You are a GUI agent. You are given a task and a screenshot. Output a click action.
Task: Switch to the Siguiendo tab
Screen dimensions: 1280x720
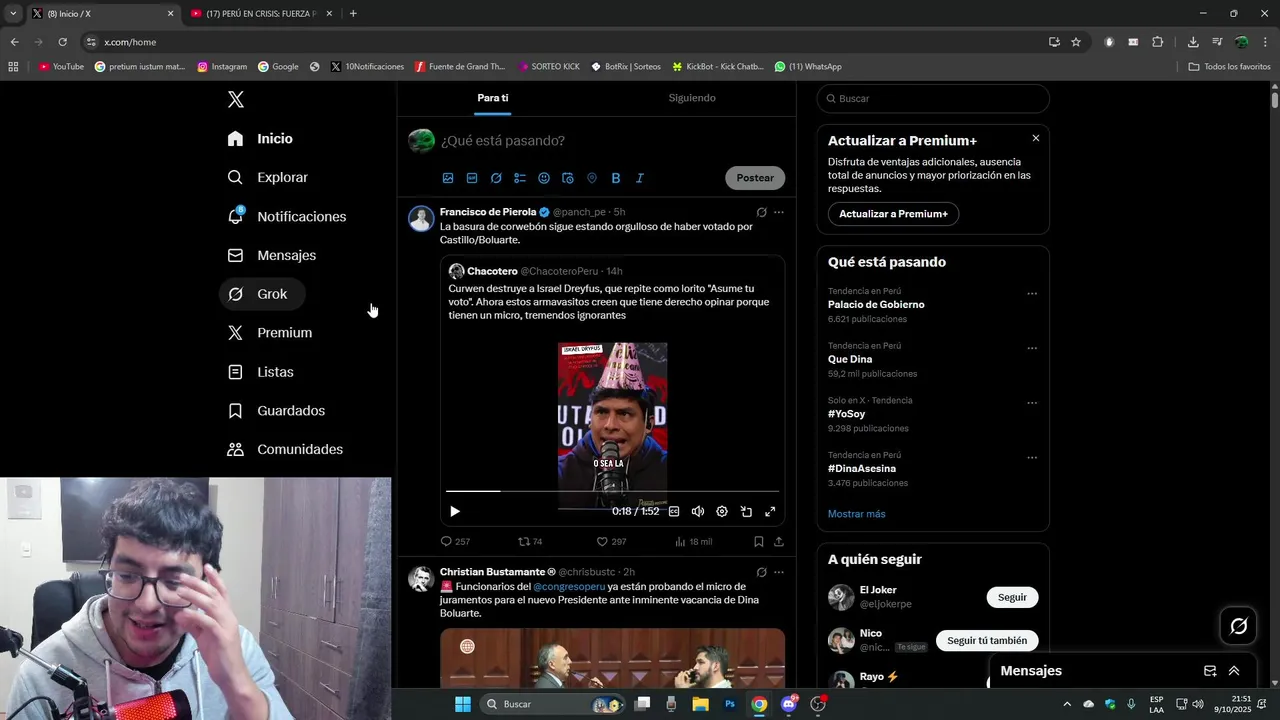click(692, 98)
